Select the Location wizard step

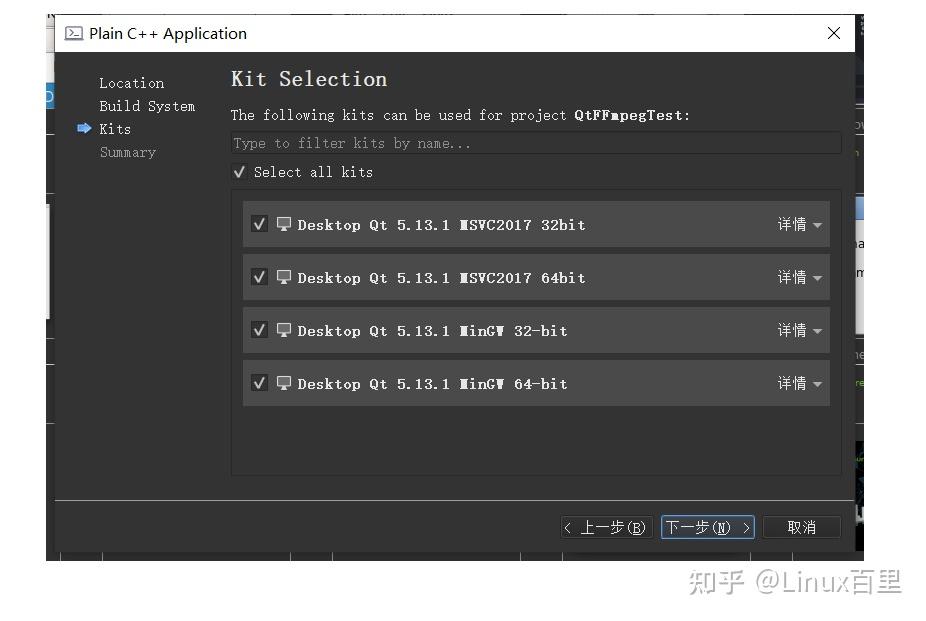click(x=132, y=83)
